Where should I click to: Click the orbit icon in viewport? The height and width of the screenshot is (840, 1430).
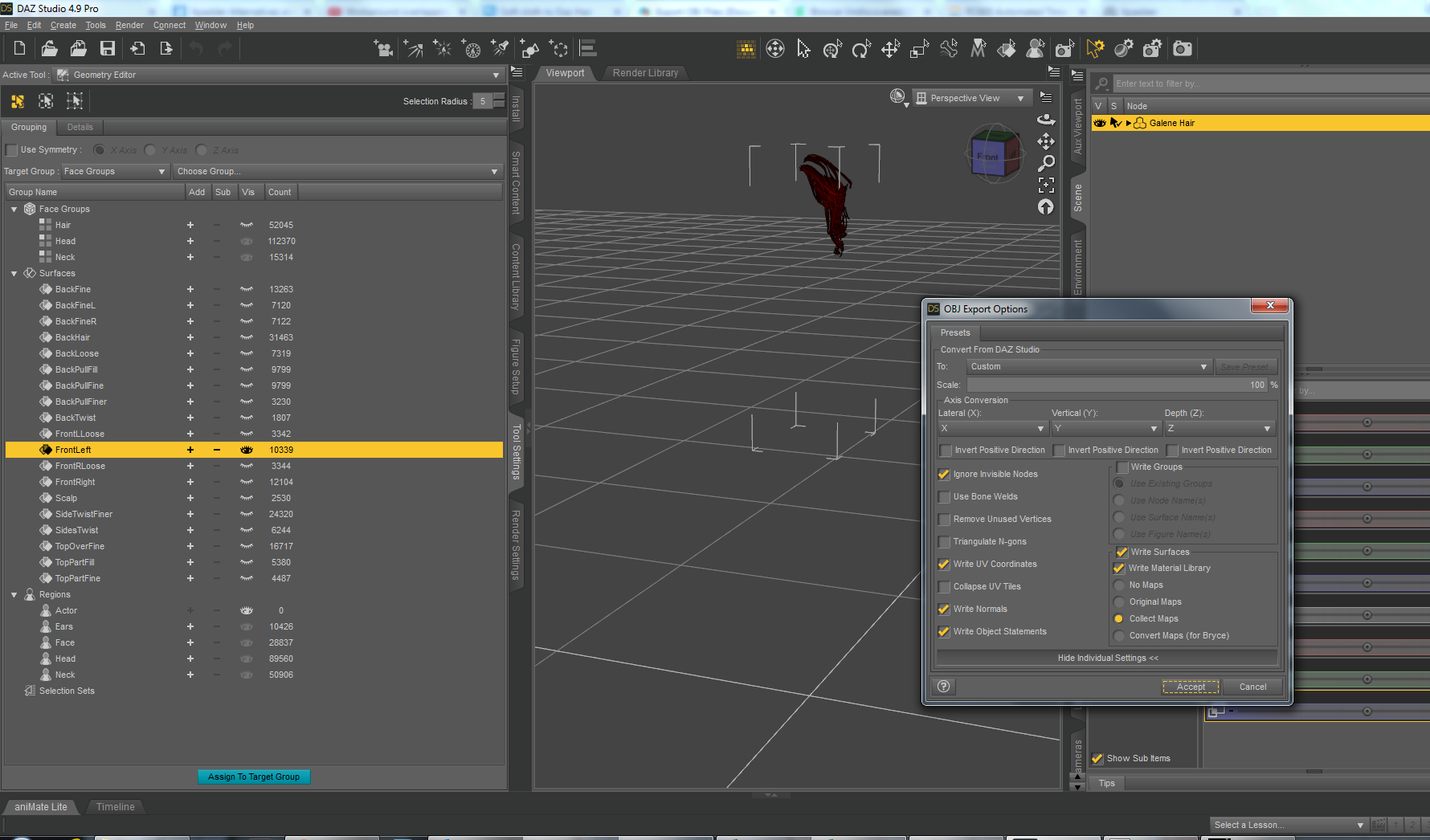tap(1046, 119)
